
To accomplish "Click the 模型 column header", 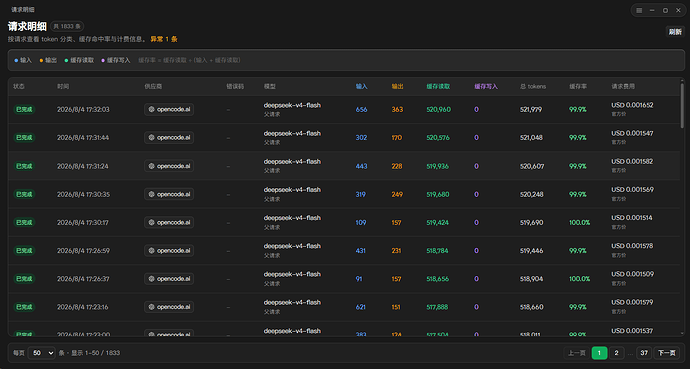I will [270, 86].
